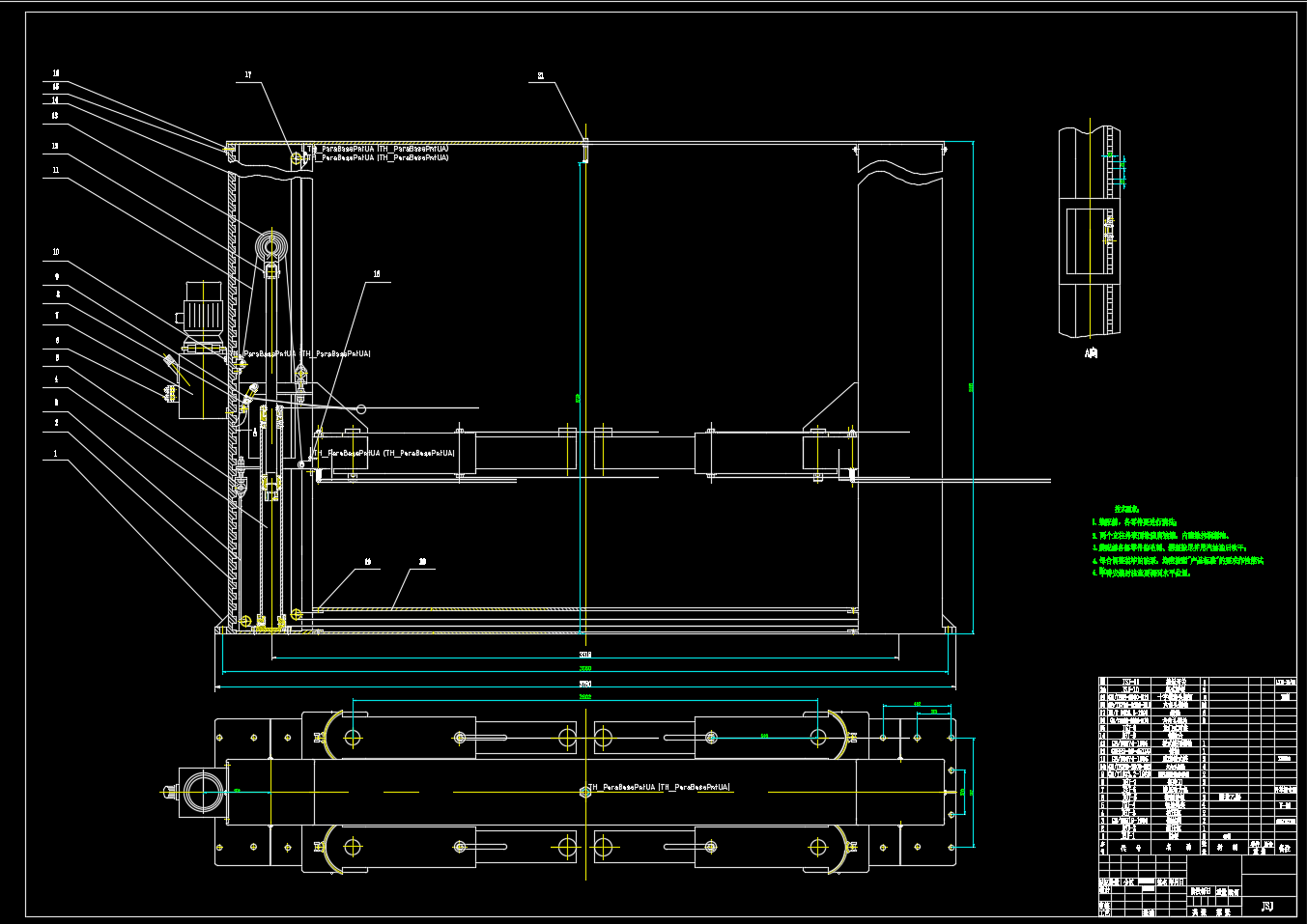The height and width of the screenshot is (924, 1307).
Task: Click TH_ParaBasePntUA text in plan view center
Action: tap(659, 788)
